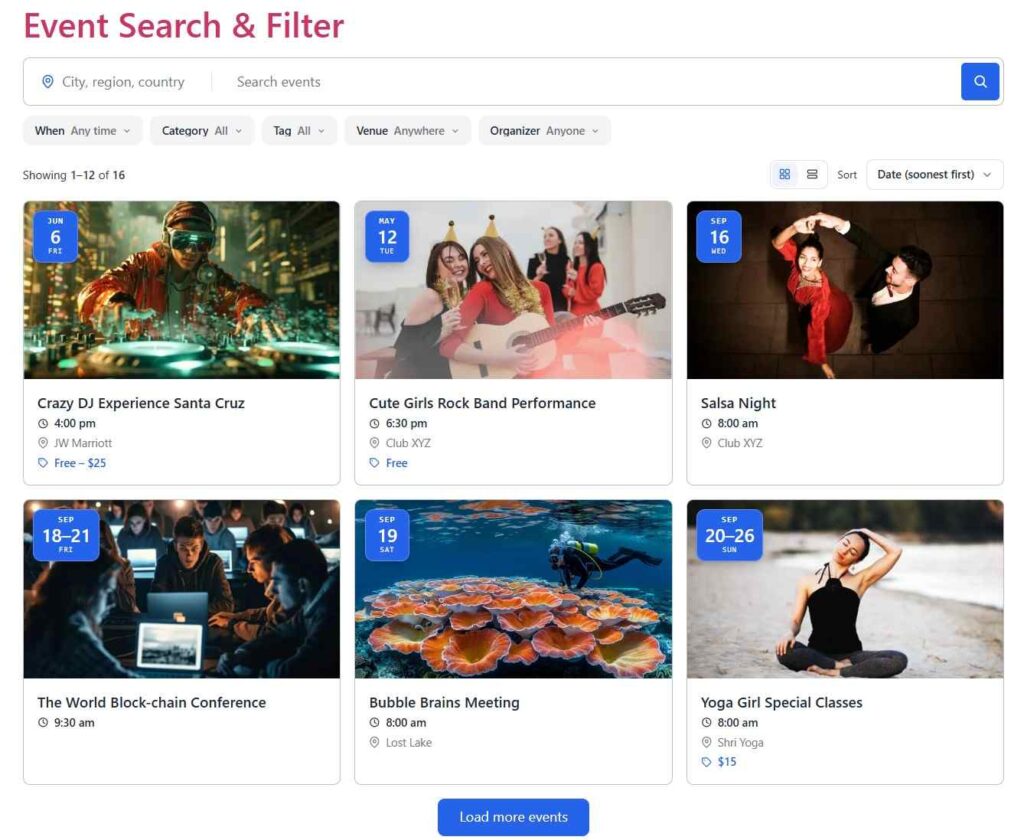Open The World Block-chain Conference title
The width and height of the screenshot is (1024, 840).
152,702
